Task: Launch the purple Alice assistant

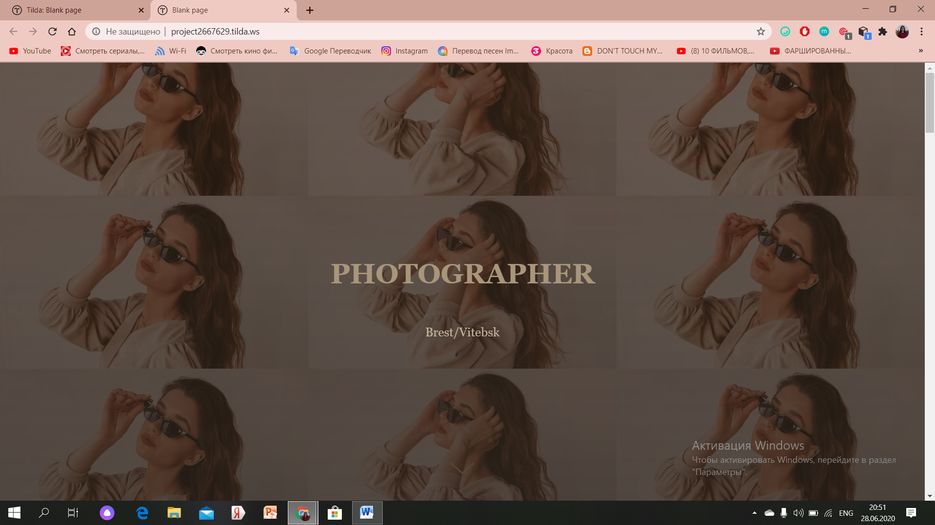Action: [x=107, y=512]
